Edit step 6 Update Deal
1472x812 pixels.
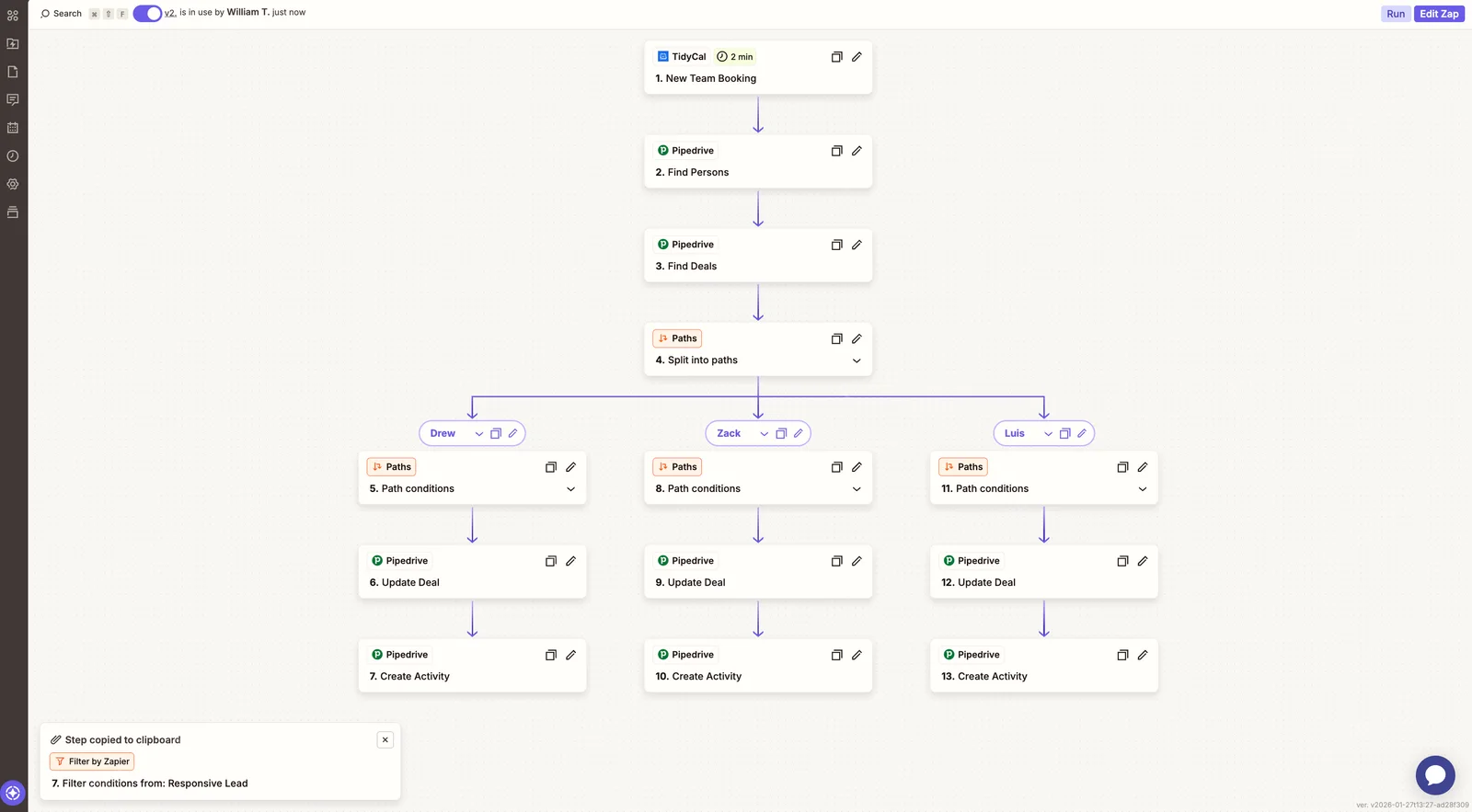point(570,561)
